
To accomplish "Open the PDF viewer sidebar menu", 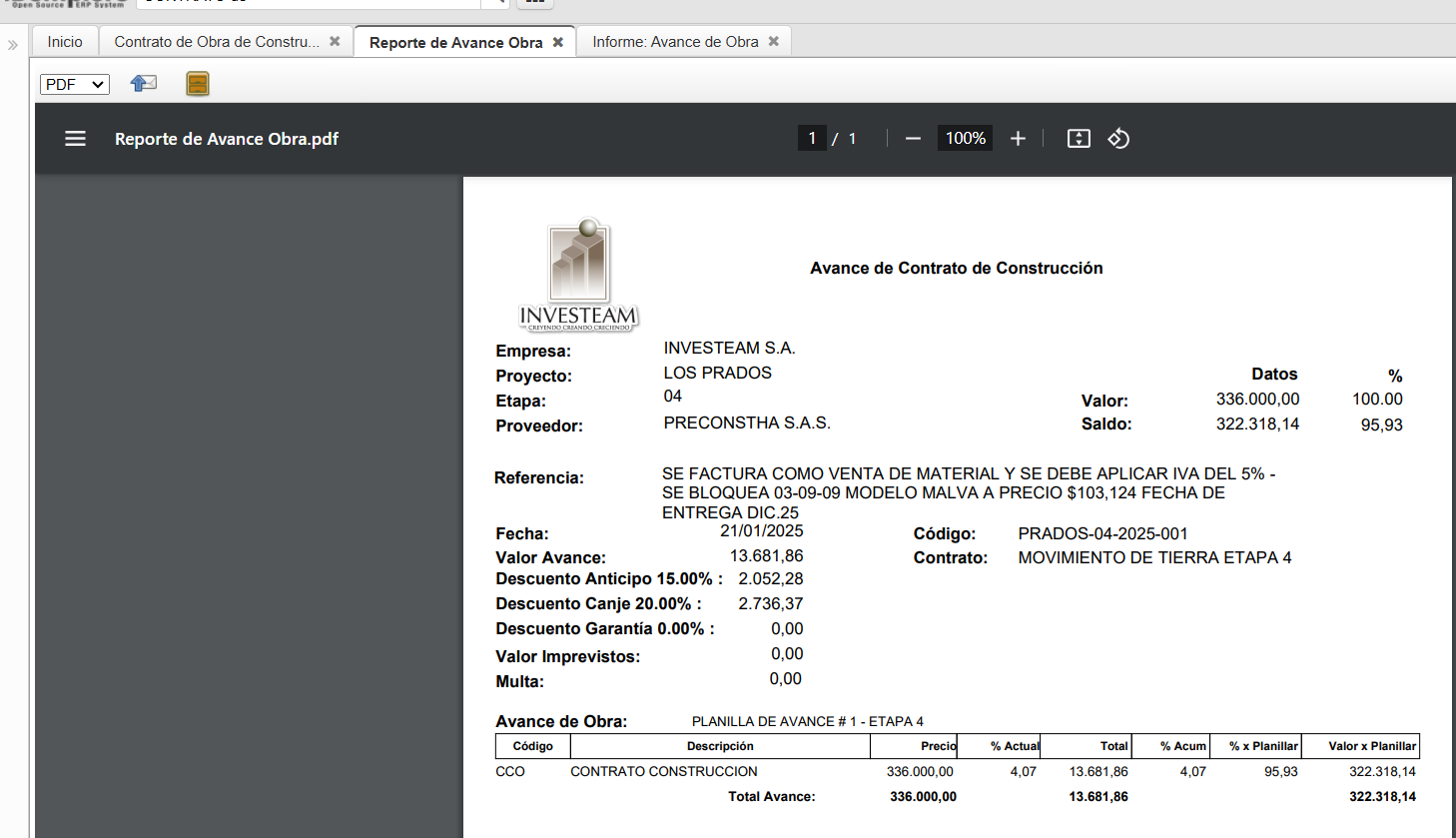I will point(75,139).
